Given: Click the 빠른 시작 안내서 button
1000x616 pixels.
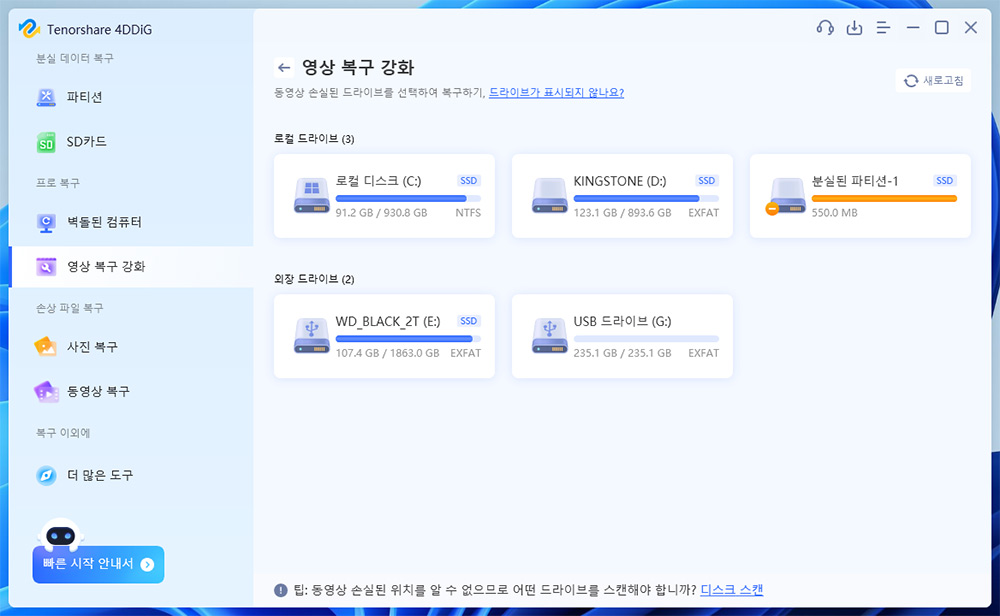Looking at the screenshot, I should coord(98,564).
